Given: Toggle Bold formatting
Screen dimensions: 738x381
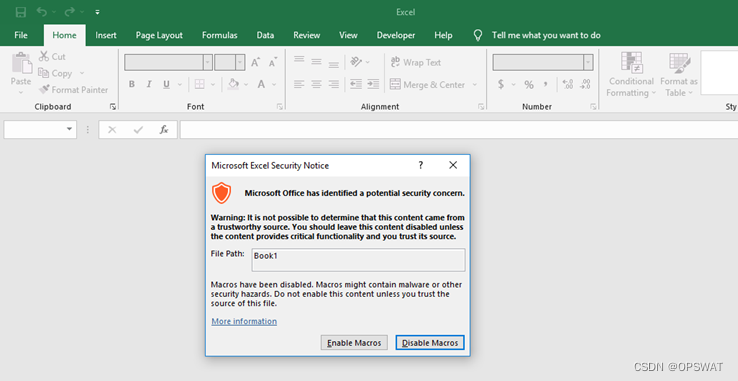Looking at the screenshot, I should (x=132, y=84).
